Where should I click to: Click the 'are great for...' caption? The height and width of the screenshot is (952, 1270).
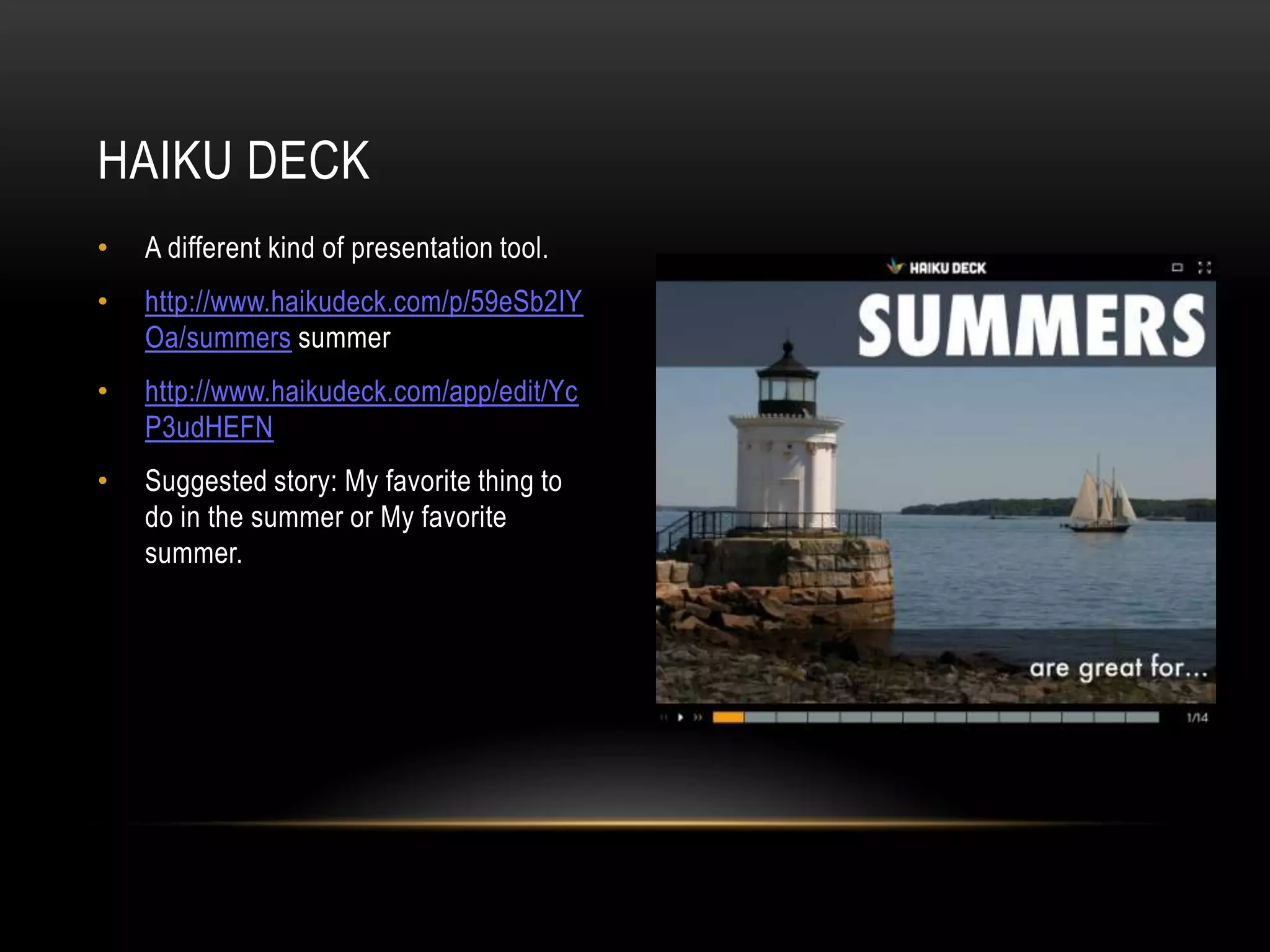1119,668
